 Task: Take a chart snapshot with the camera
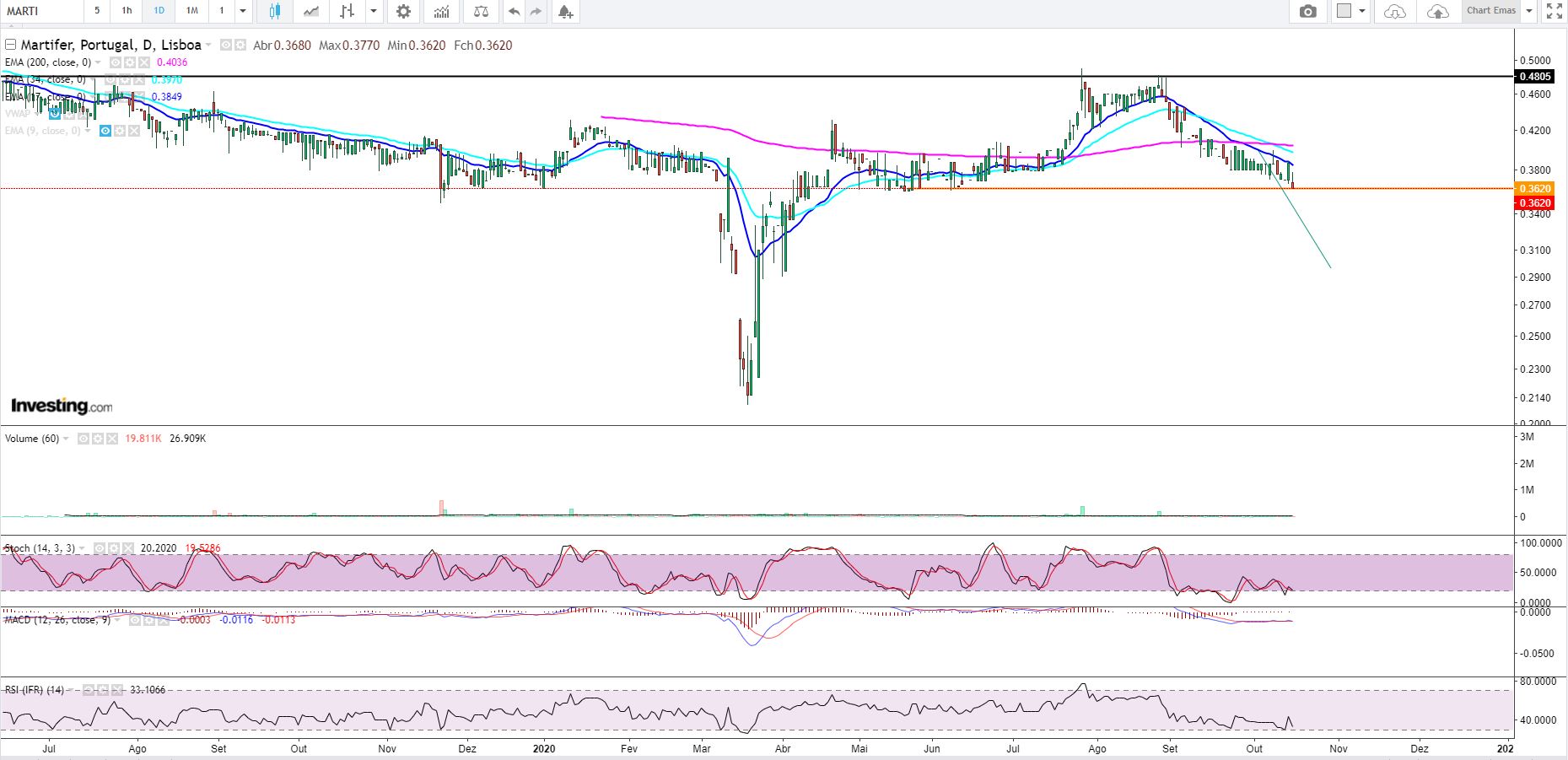coord(1307,11)
